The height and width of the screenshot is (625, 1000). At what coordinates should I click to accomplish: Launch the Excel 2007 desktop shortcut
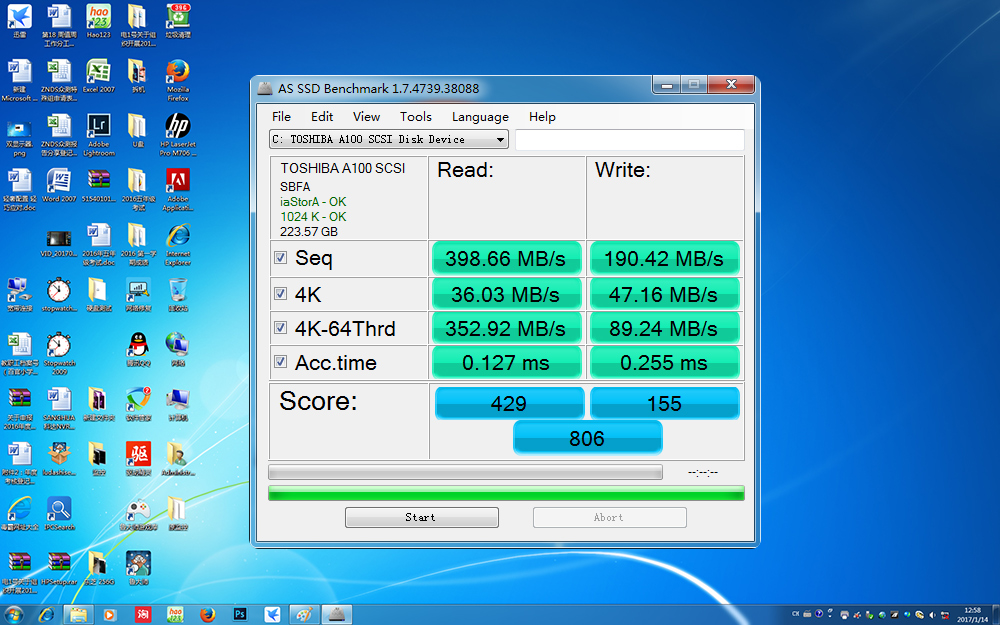pyautogui.click(x=98, y=73)
